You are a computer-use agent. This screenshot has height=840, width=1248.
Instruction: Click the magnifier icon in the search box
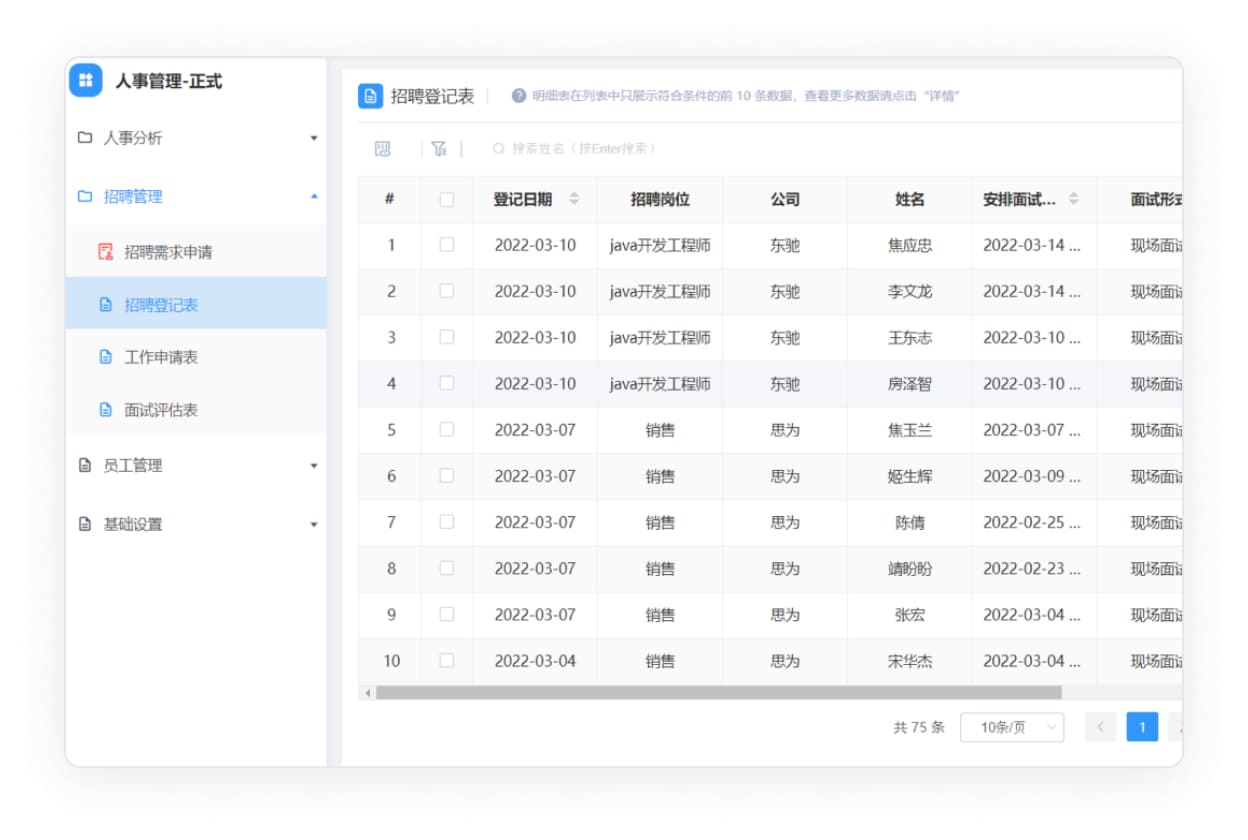point(499,149)
